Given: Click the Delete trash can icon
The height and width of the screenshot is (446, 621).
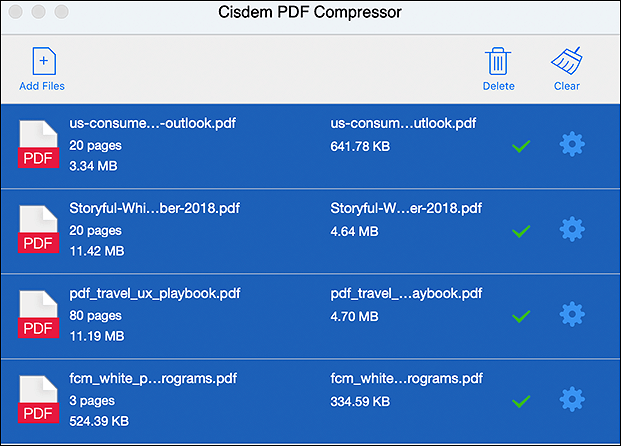Looking at the screenshot, I should pos(498,61).
